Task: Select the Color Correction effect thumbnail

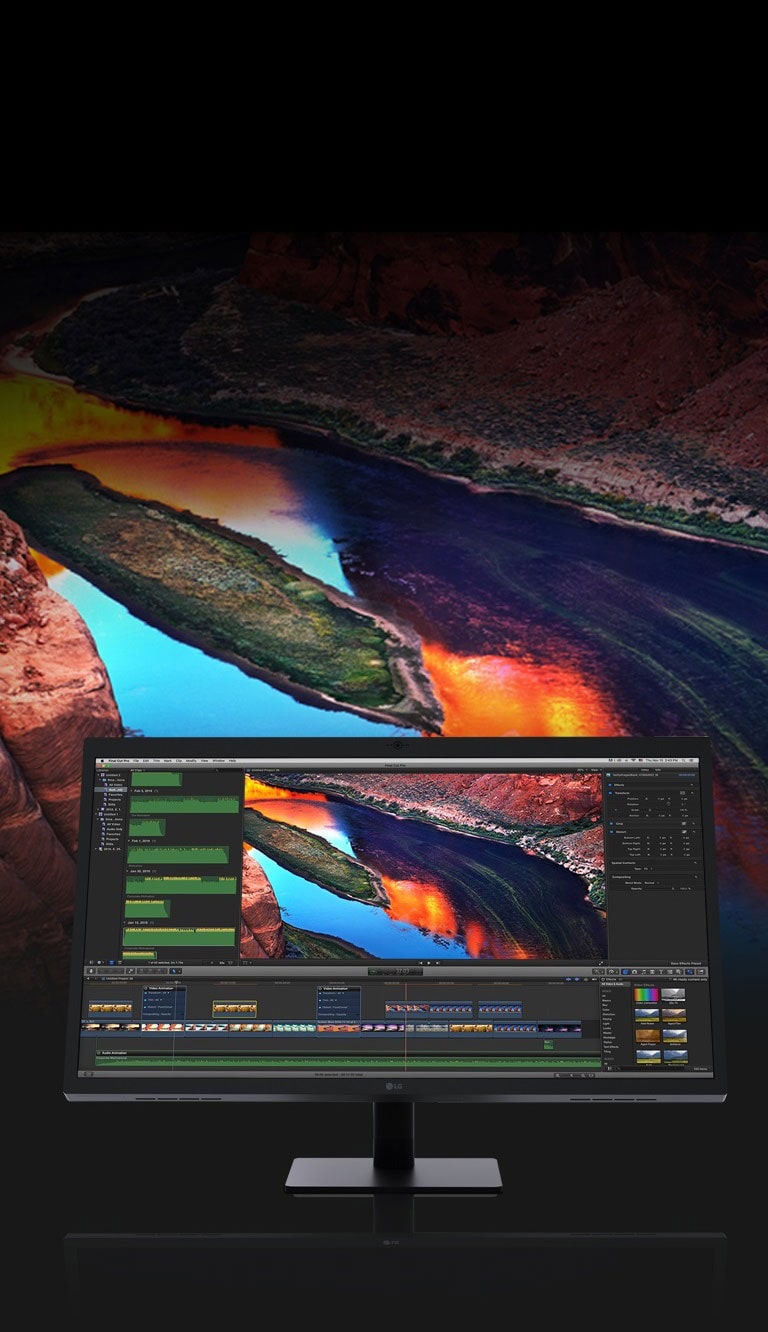Action: tap(646, 995)
